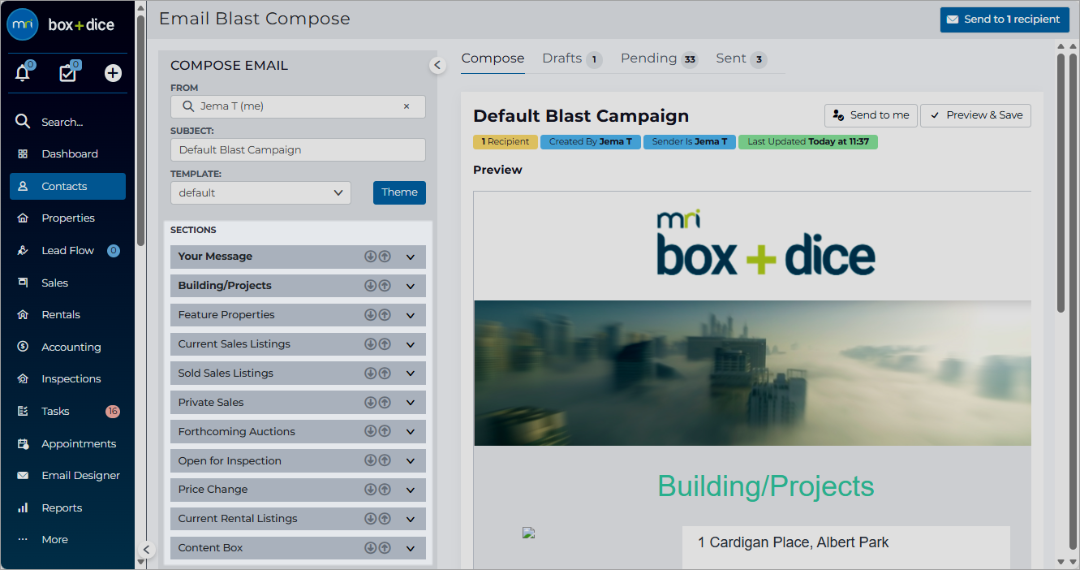Move Open for Inspection section up
The image size is (1080, 570).
point(385,460)
